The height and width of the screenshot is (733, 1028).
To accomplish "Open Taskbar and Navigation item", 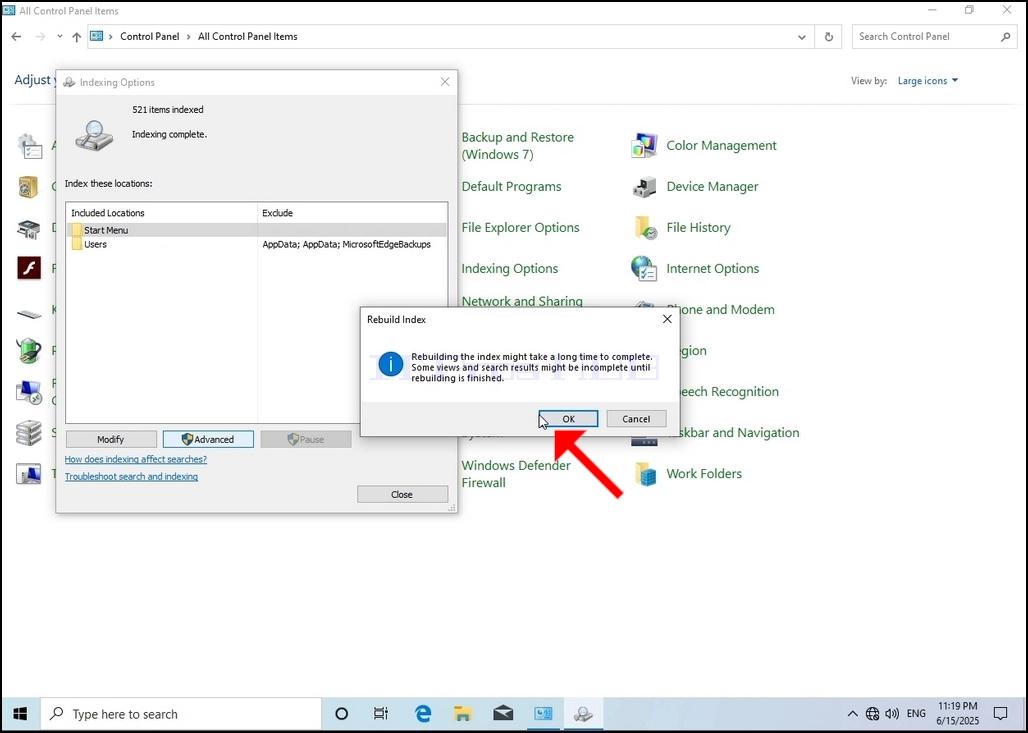I will (x=740, y=433).
